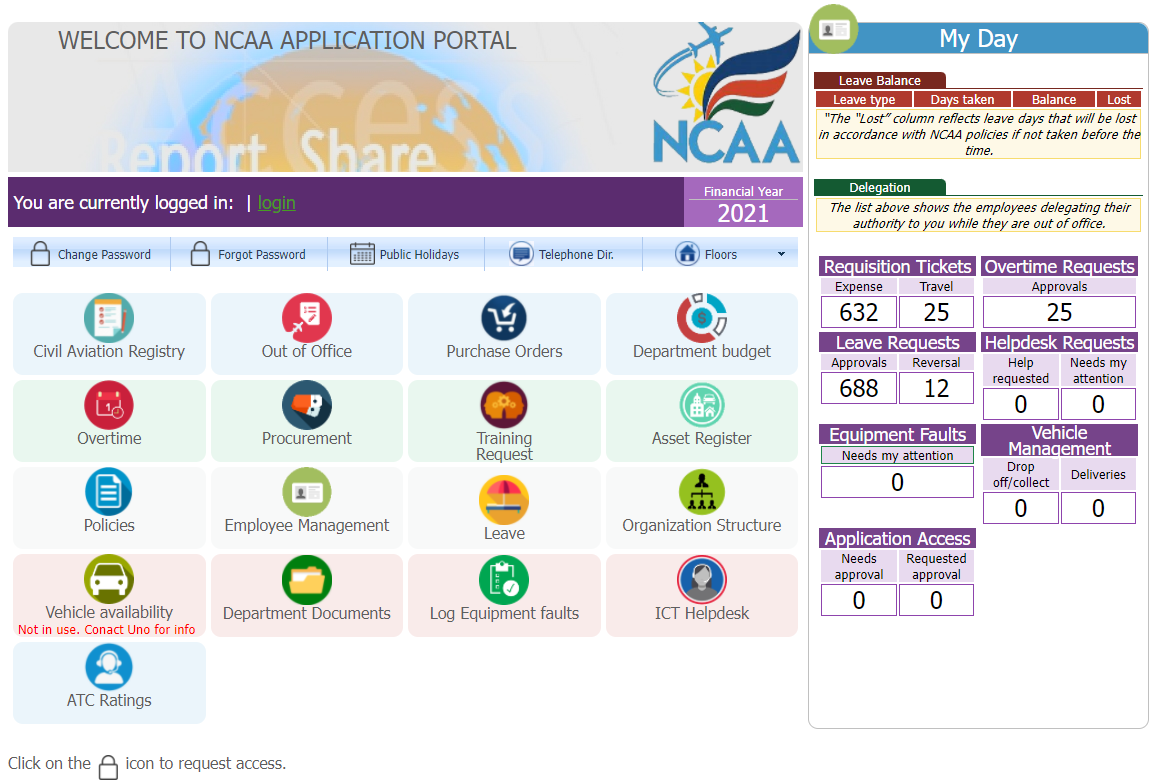1167x780 pixels.
Task: Open the Organization Structure icon
Action: [701, 492]
